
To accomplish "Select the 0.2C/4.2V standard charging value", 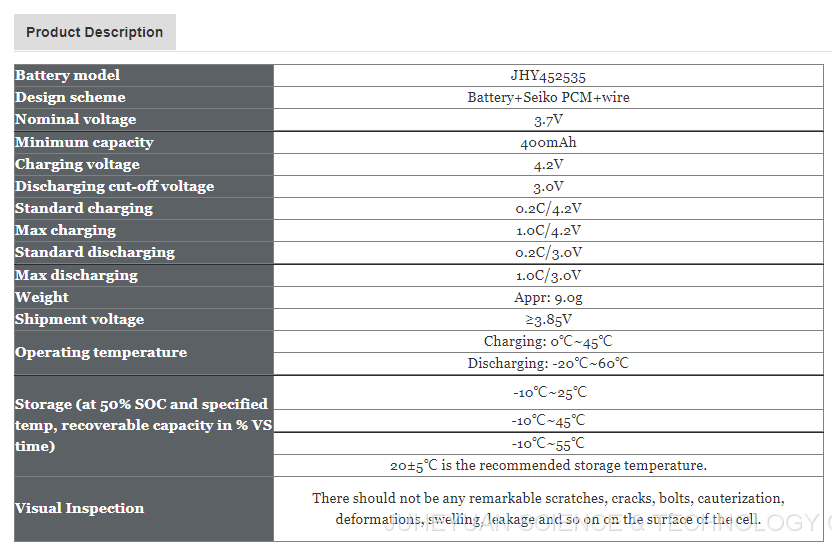I will (x=548, y=208).
